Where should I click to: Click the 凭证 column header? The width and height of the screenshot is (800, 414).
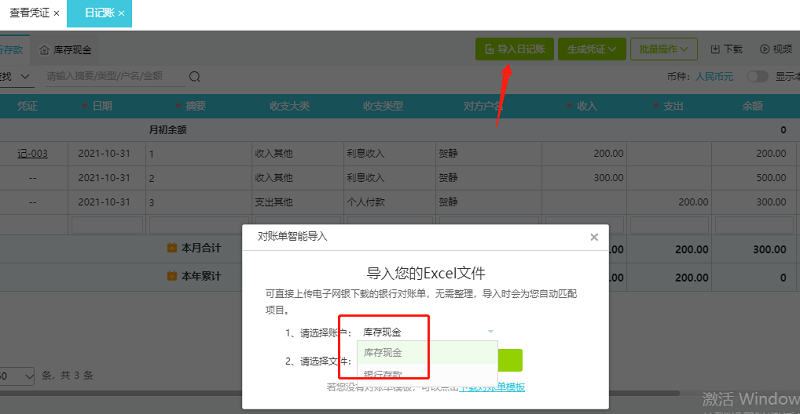tap(28, 106)
